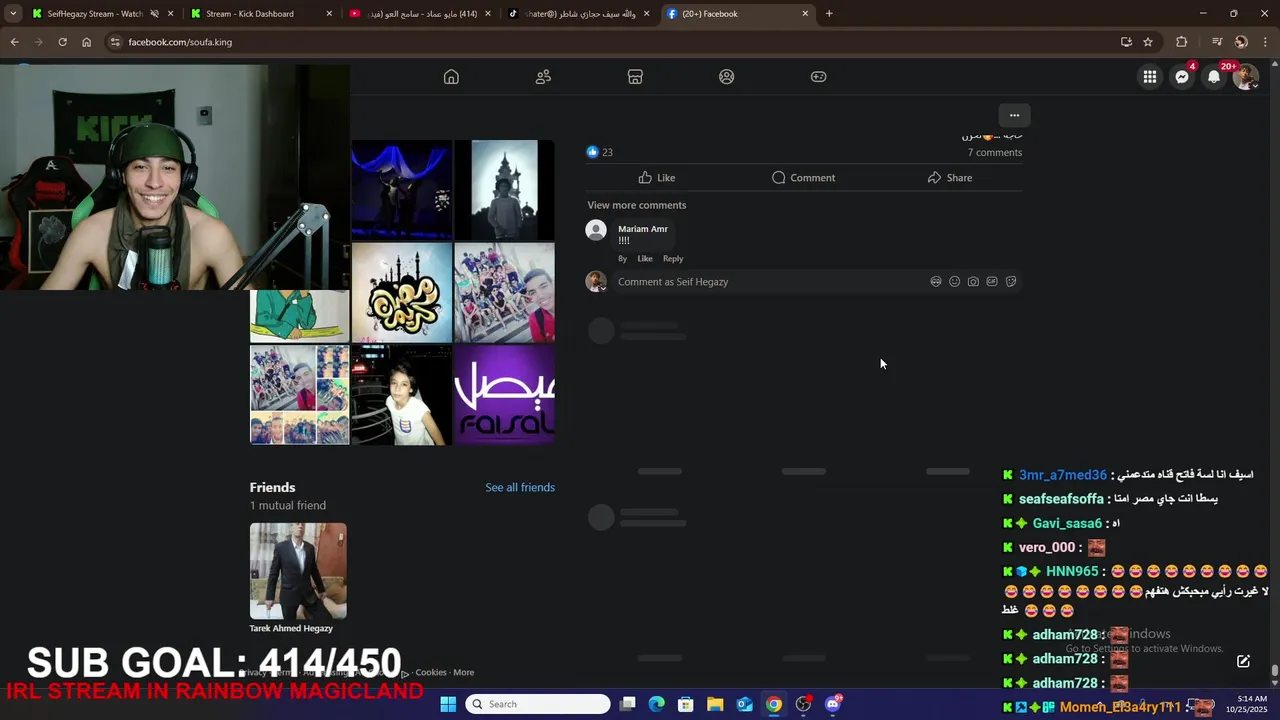Image resolution: width=1280 pixels, height=720 pixels.
Task: Like the post
Action: pyautogui.click(x=657, y=178)
